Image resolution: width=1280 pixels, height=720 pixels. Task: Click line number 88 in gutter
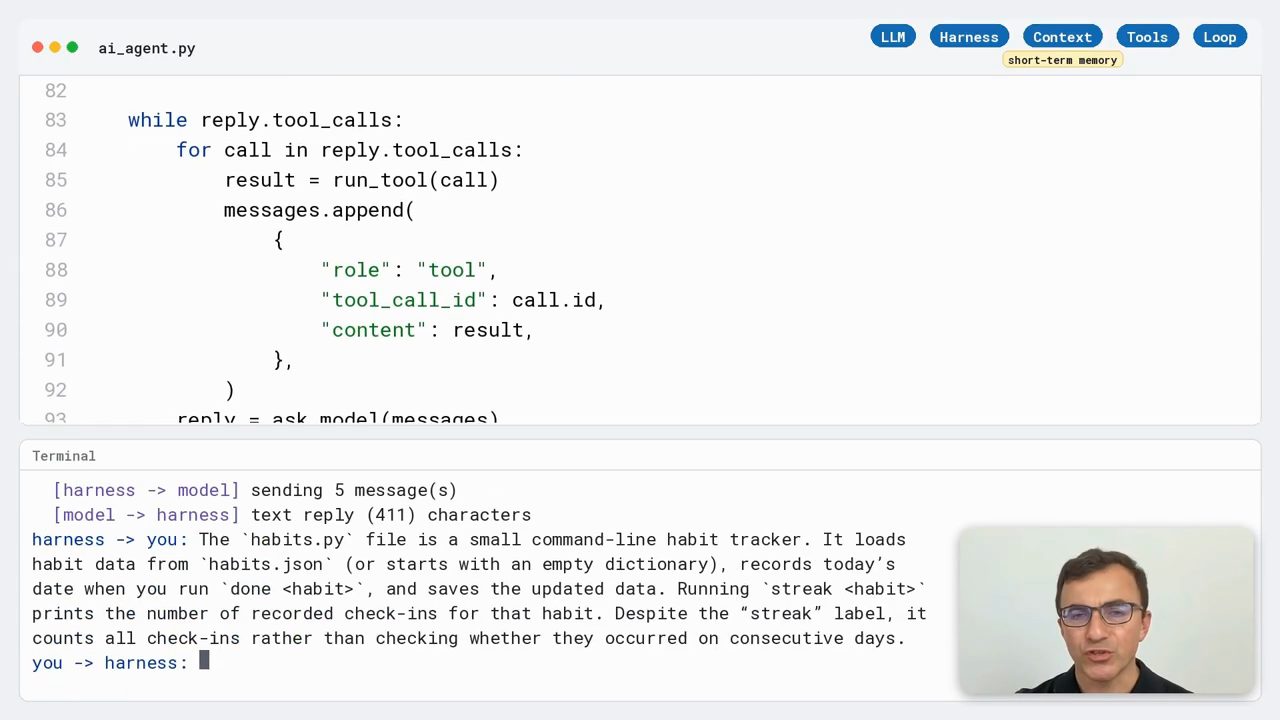pyautogui.click(x=56, y=270)
